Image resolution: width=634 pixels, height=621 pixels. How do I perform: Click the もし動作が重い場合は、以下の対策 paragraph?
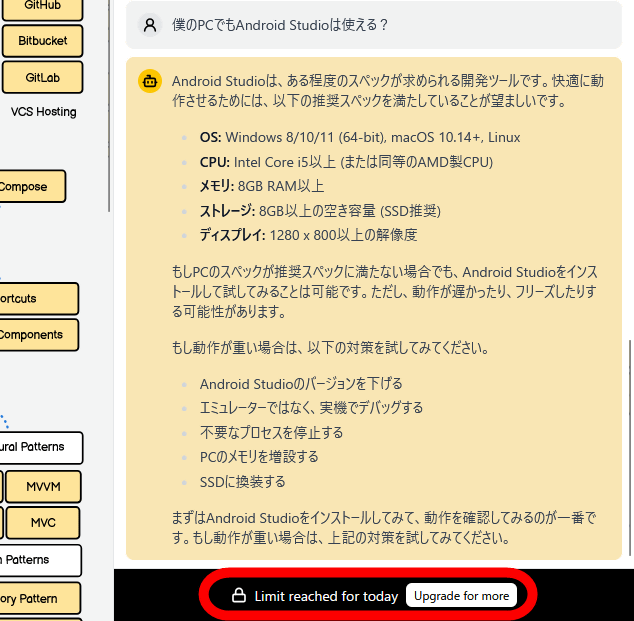point(330,348)
